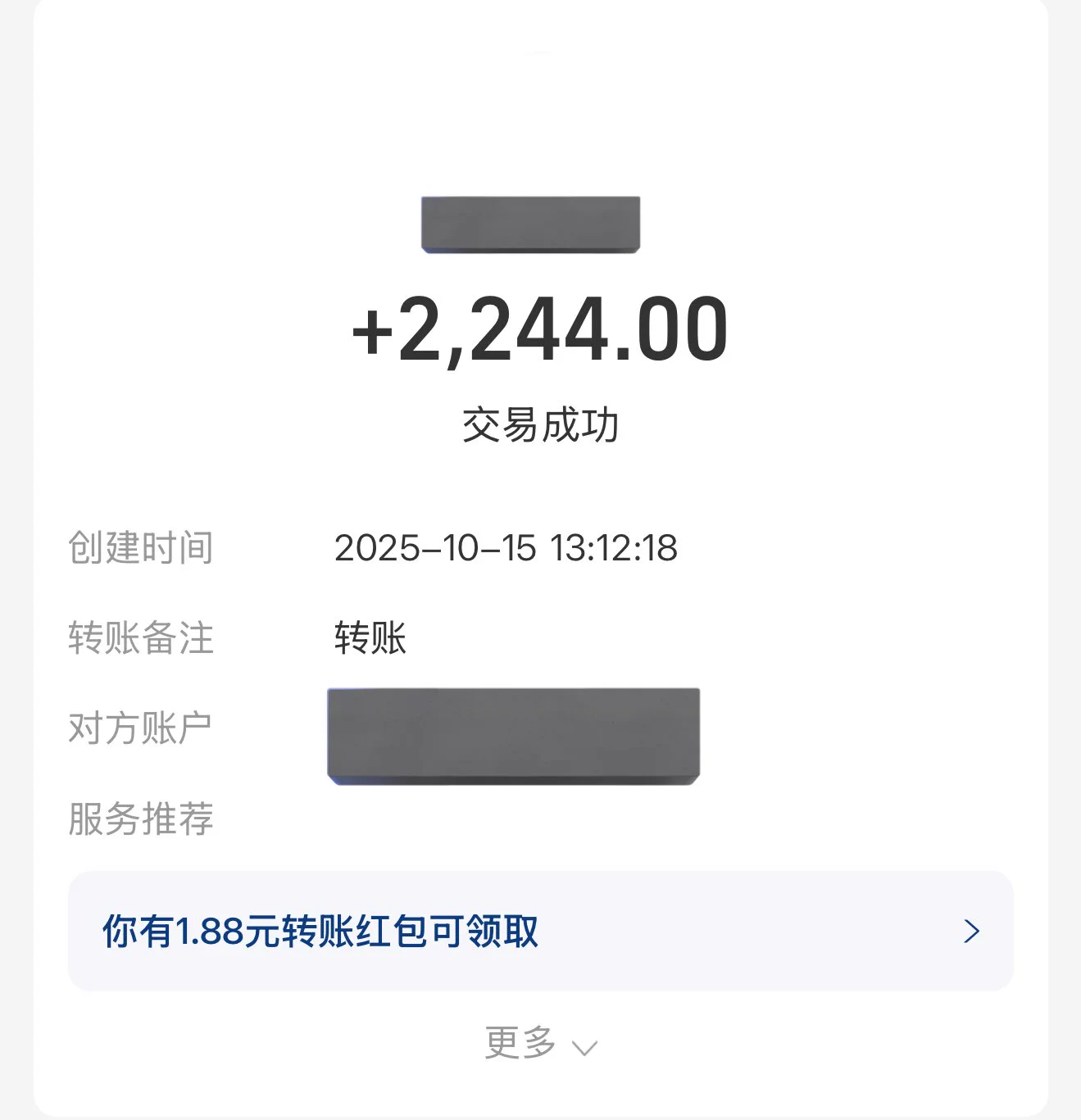The height and width of the screenshot is (1120, 1081).
Task: Tap the time 13:12:18
Action: (614, 548)
